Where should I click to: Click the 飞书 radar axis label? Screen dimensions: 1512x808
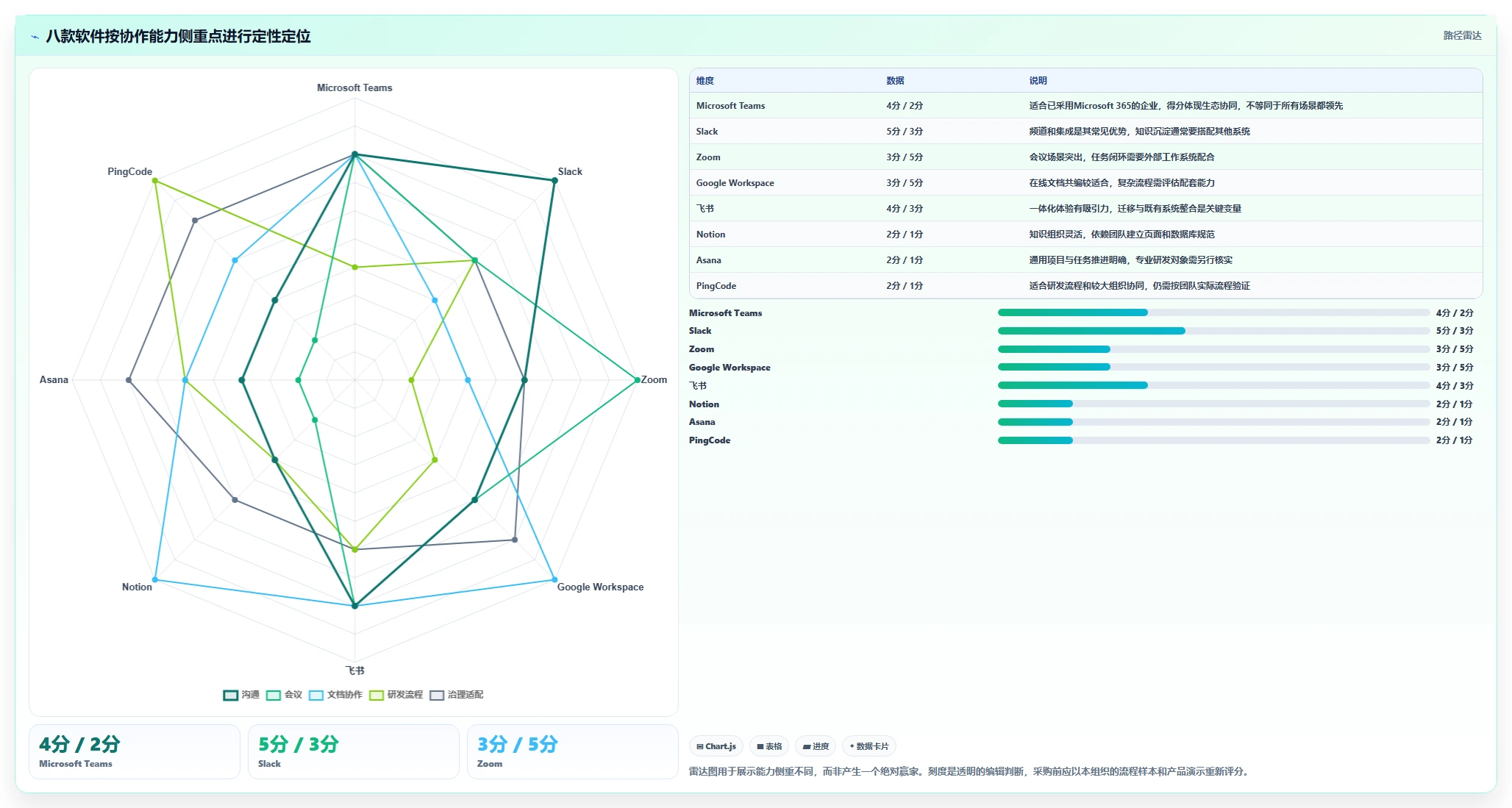tap(354, 671)
